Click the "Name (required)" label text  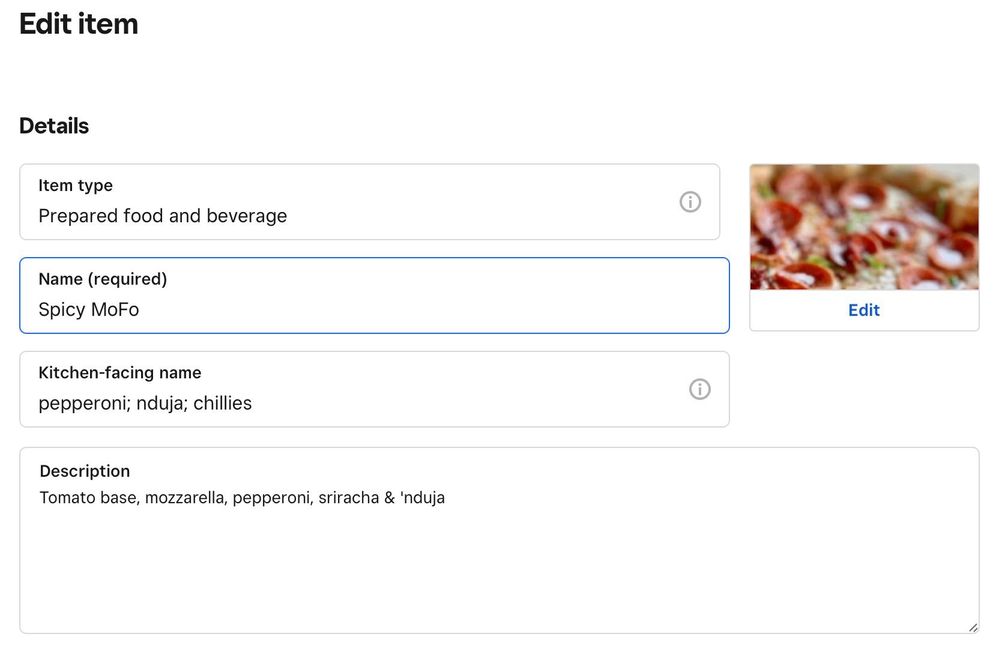(x=103, y=279)
